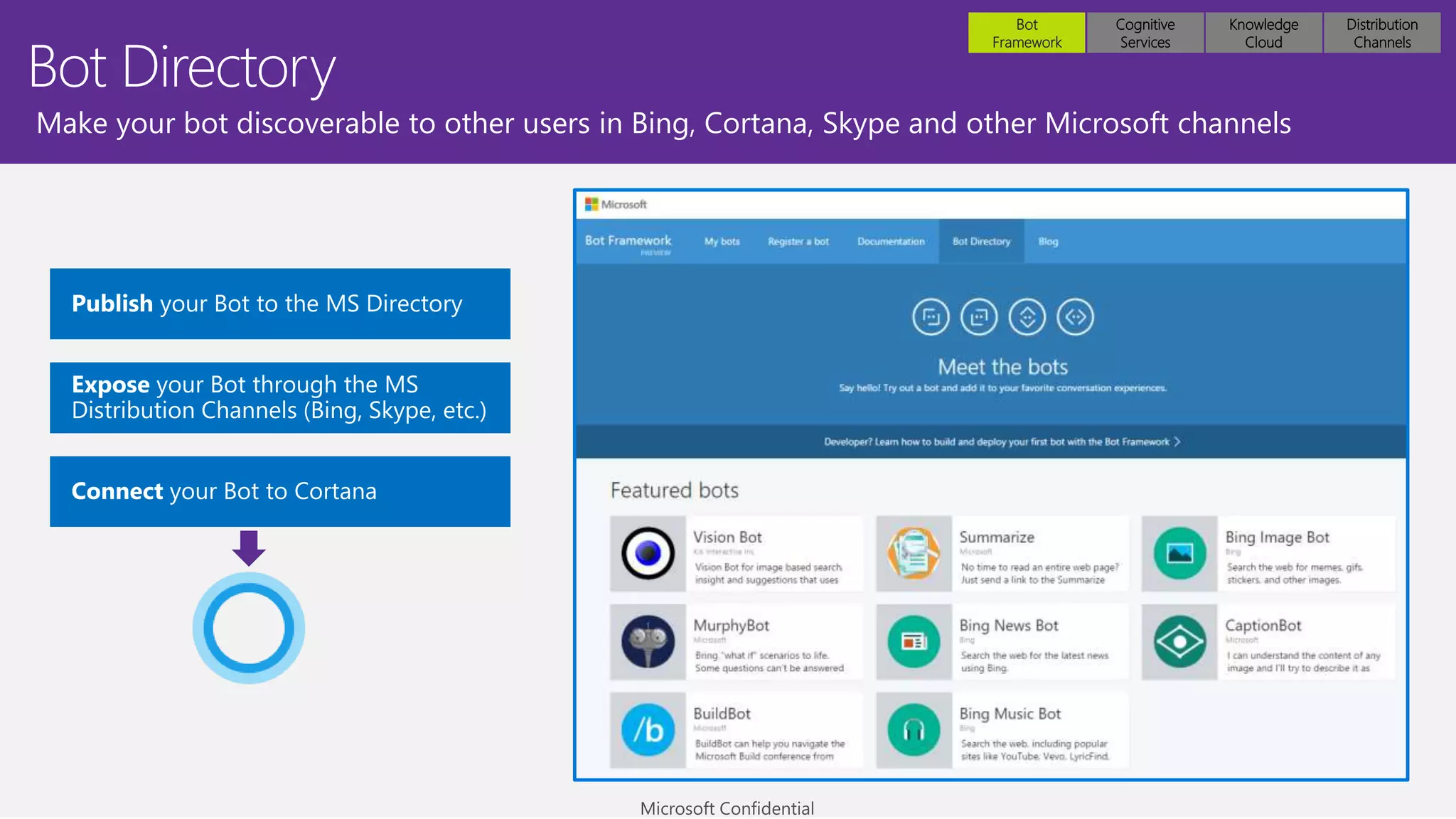This screenshot has width=1456, height=819.
Task: Click the Vision Bot eye icon
Action: 648,554
